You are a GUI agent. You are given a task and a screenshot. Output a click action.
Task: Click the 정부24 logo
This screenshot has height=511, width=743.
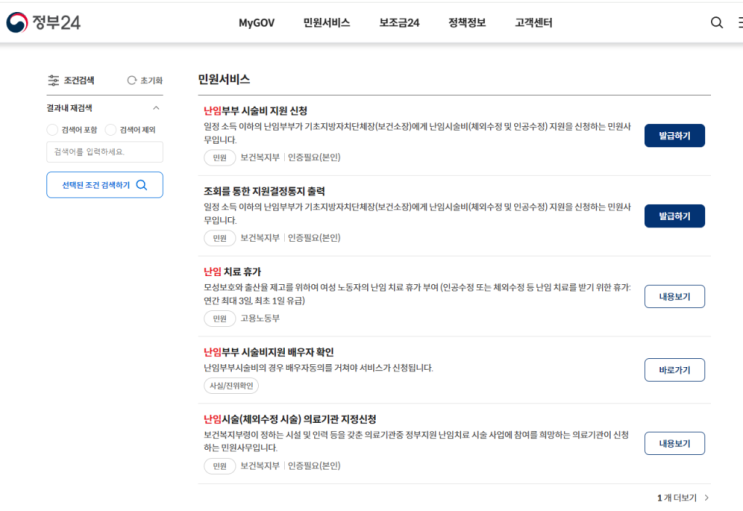pyautogui.click(x=44, y=22)
